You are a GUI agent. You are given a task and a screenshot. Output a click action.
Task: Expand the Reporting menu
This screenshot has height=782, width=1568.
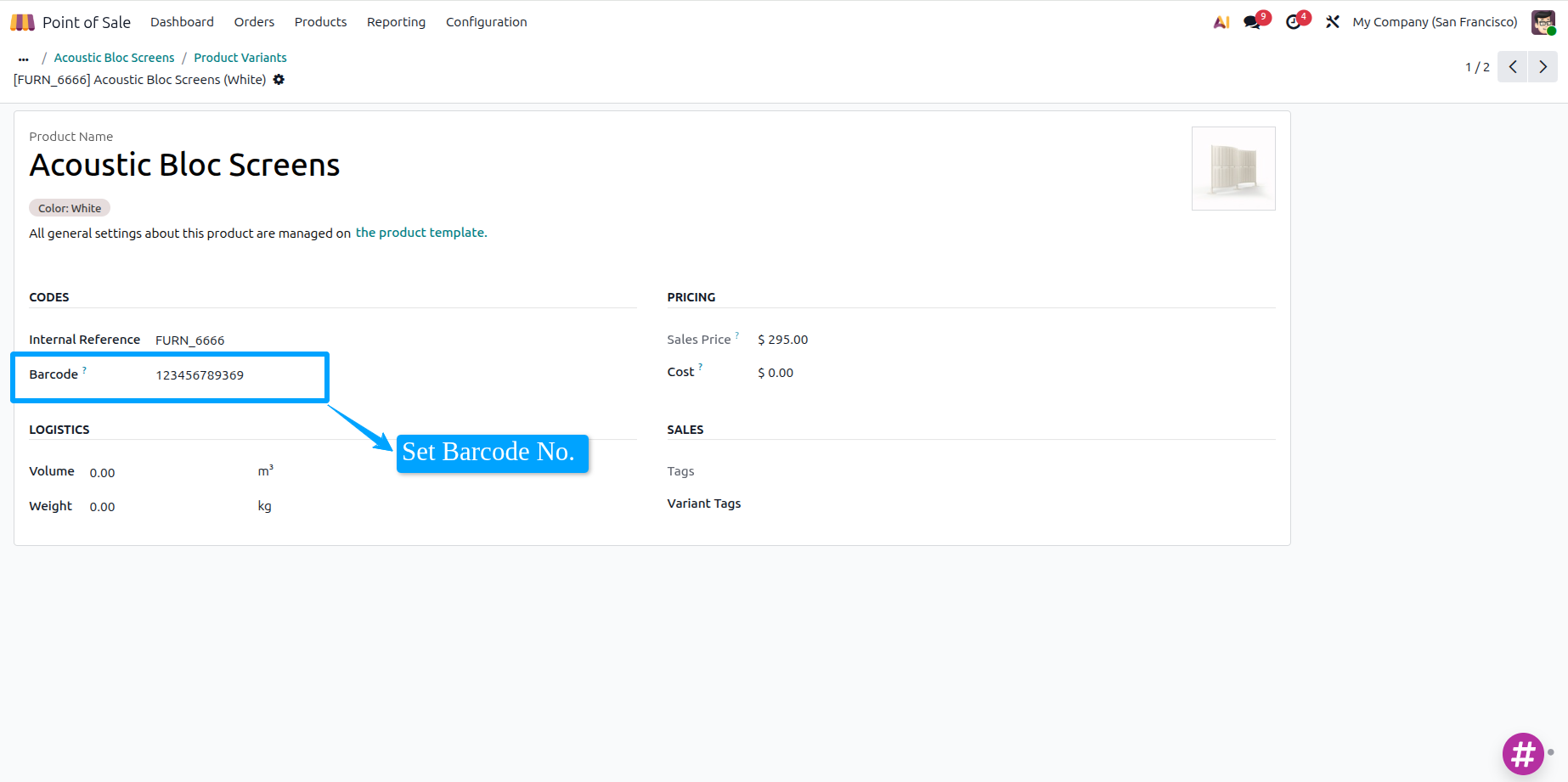click(x=396, y=22)
